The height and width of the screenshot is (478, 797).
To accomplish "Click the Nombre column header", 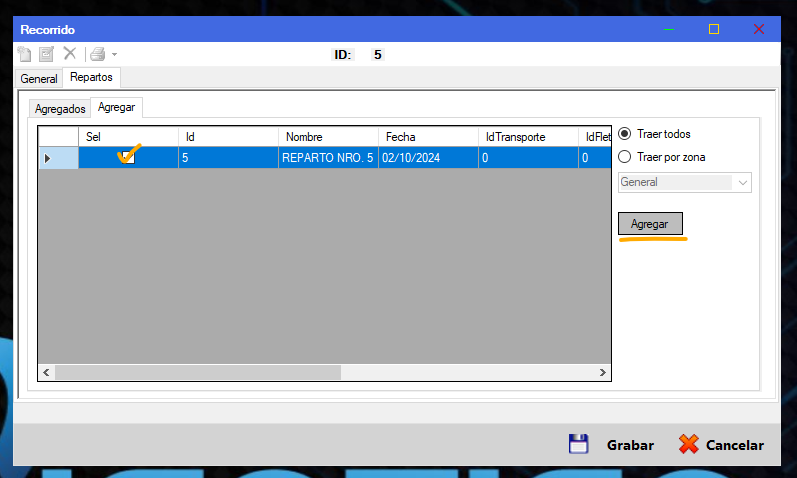I will [x=327, y=137].
